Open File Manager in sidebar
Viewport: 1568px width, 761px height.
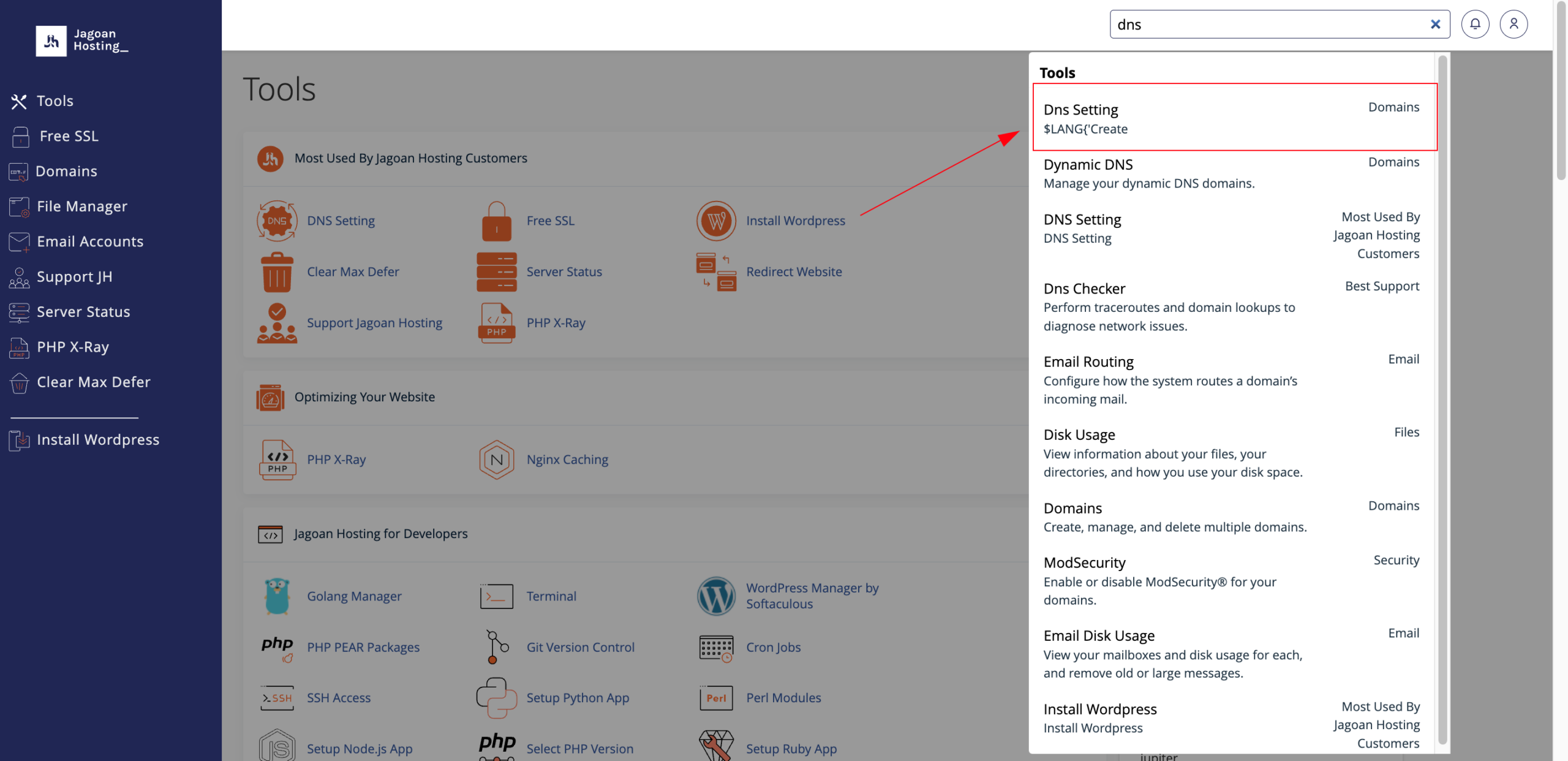(x=81, y=206)
